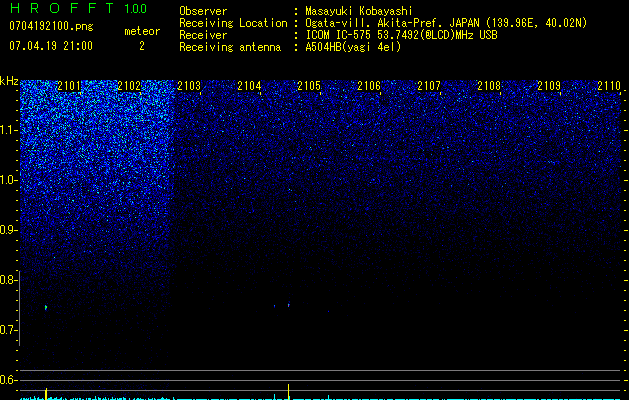This screenshot has width=629, height=400.
Task: Click the timestamp 07.04.19 21:00
Action: (x=51, y=46)
